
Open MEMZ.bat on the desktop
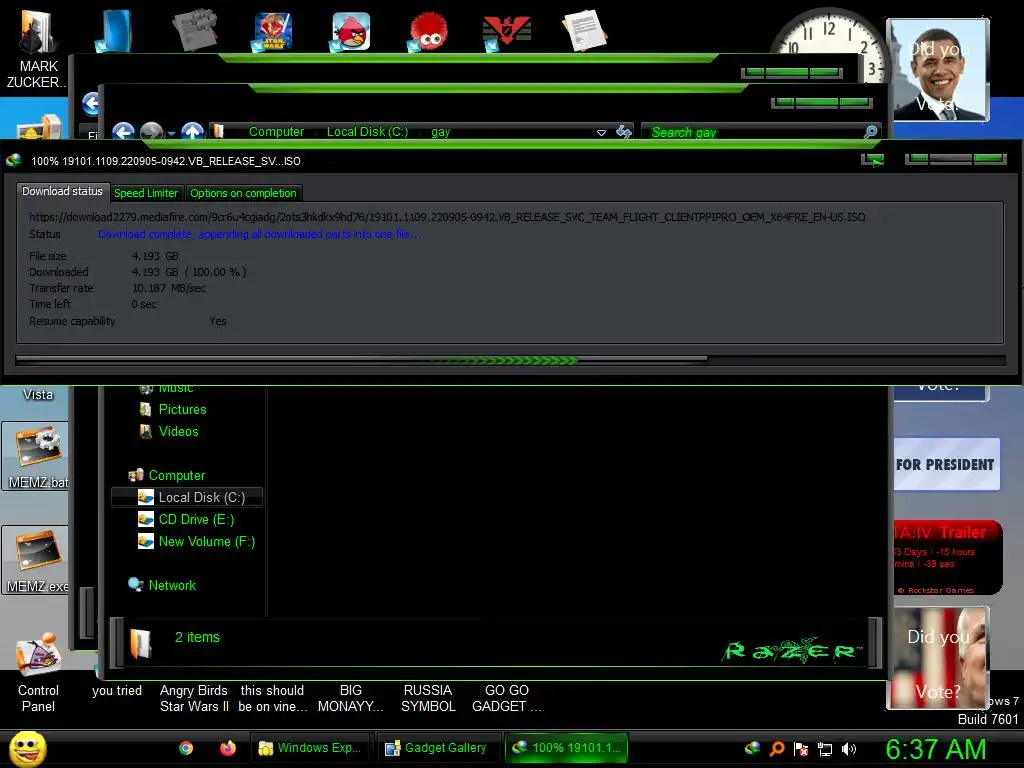(37, 456)
